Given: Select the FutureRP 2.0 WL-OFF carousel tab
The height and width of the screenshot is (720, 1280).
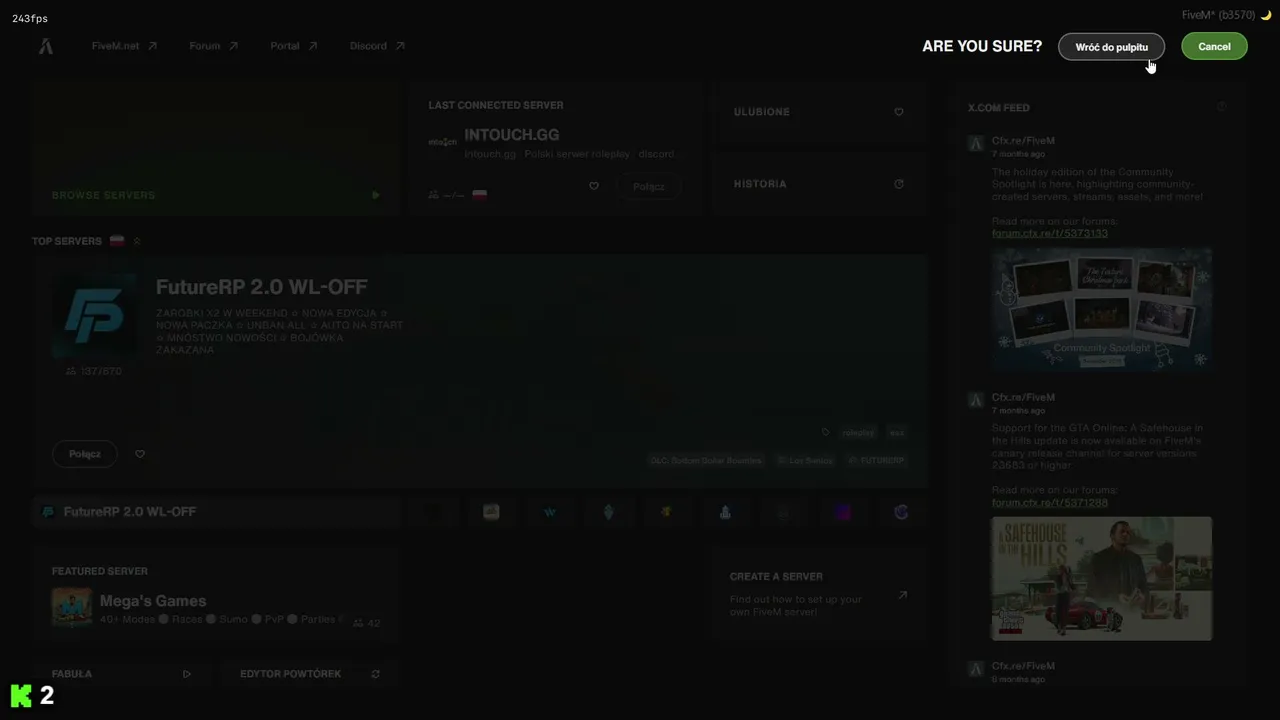Looking at the screenshot, I should pos(216,512).
